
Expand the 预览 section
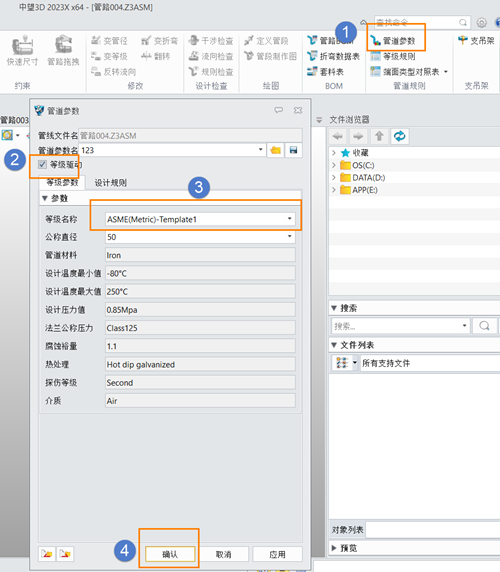click(334, 548)
